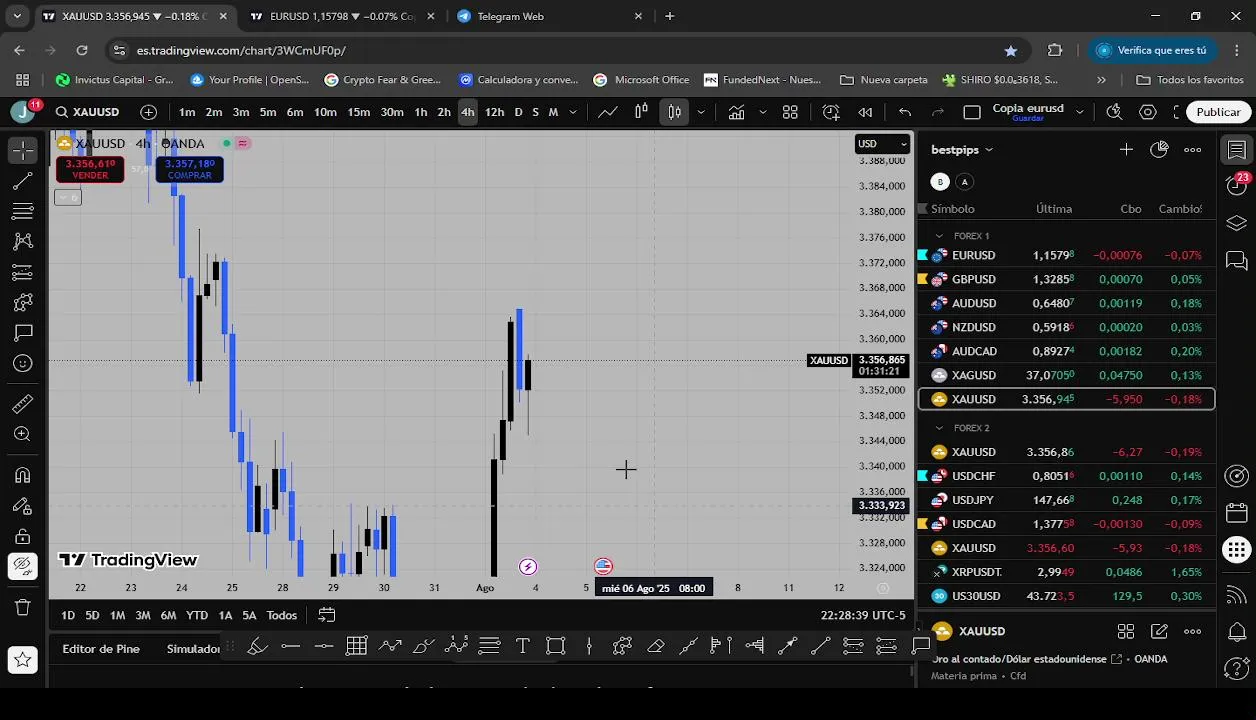Select the text annotation tool in left sidebar

(x=23, y=332)
